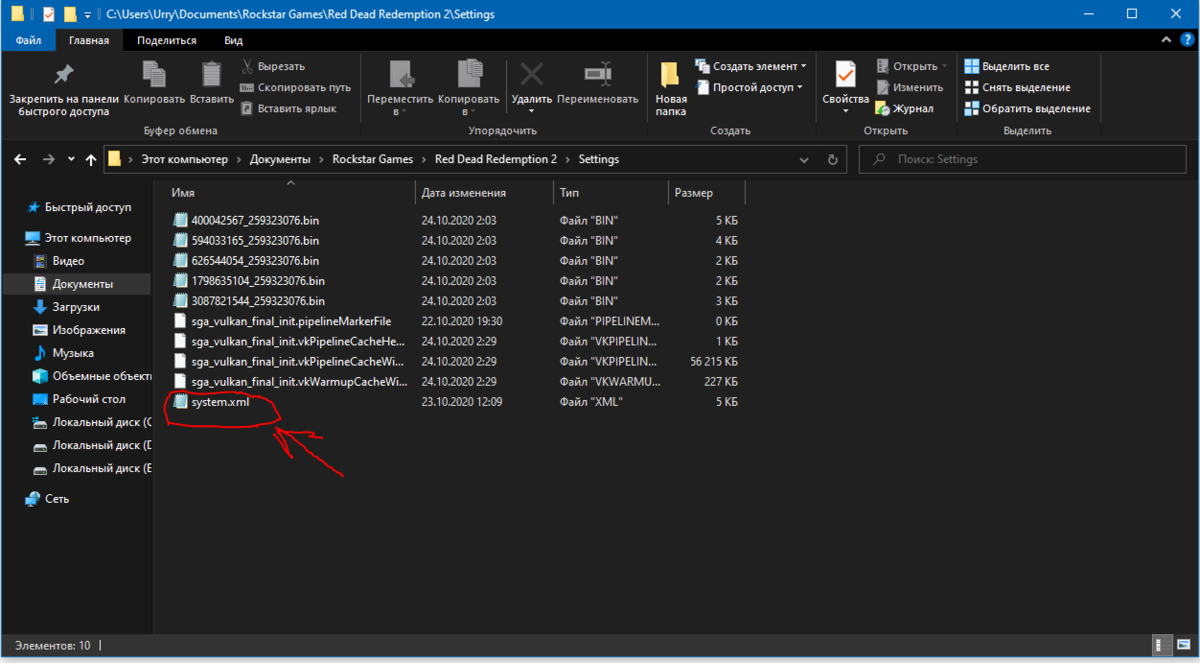The width and height of the screenshot is (1200, 663).
Task: Select the system.xml file
Action: 212,402
